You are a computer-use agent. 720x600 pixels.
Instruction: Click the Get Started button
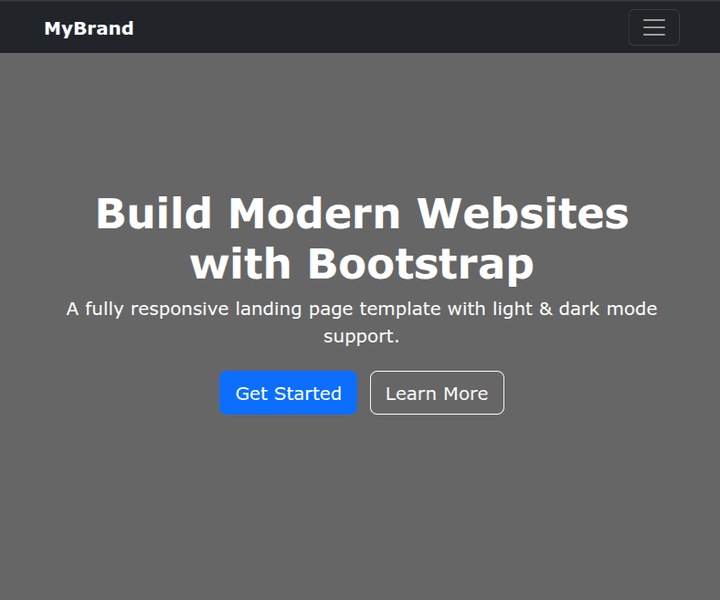pos(288,393)
